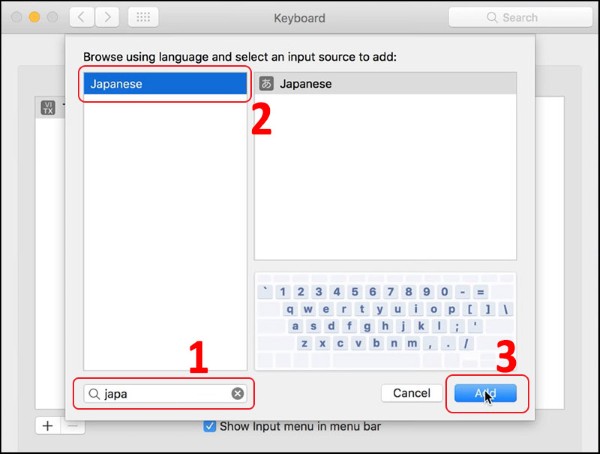Select Japanese in the language list
600x454 pixels.
[x=165, y=84]
